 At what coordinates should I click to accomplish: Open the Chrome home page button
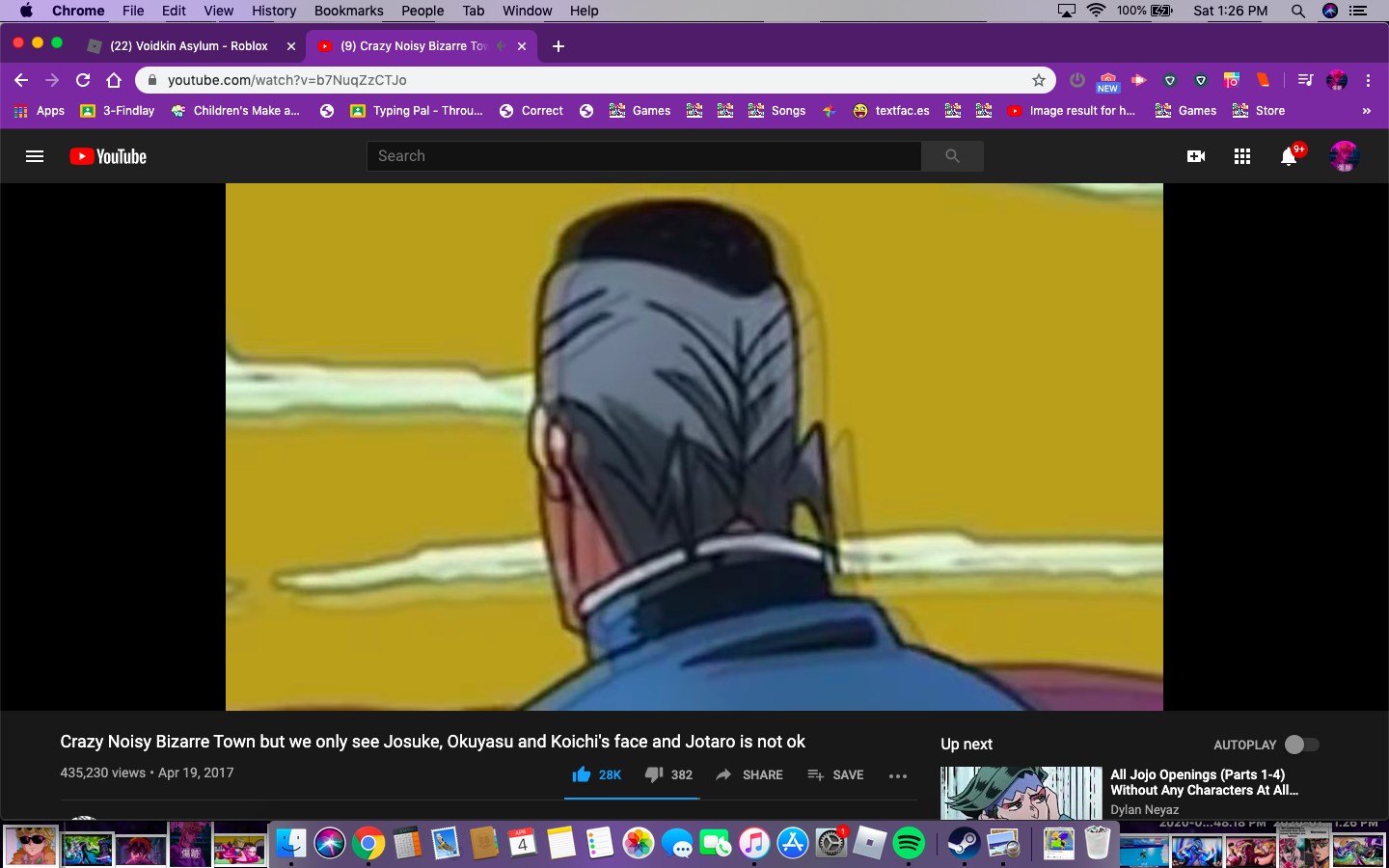point(114,80)
